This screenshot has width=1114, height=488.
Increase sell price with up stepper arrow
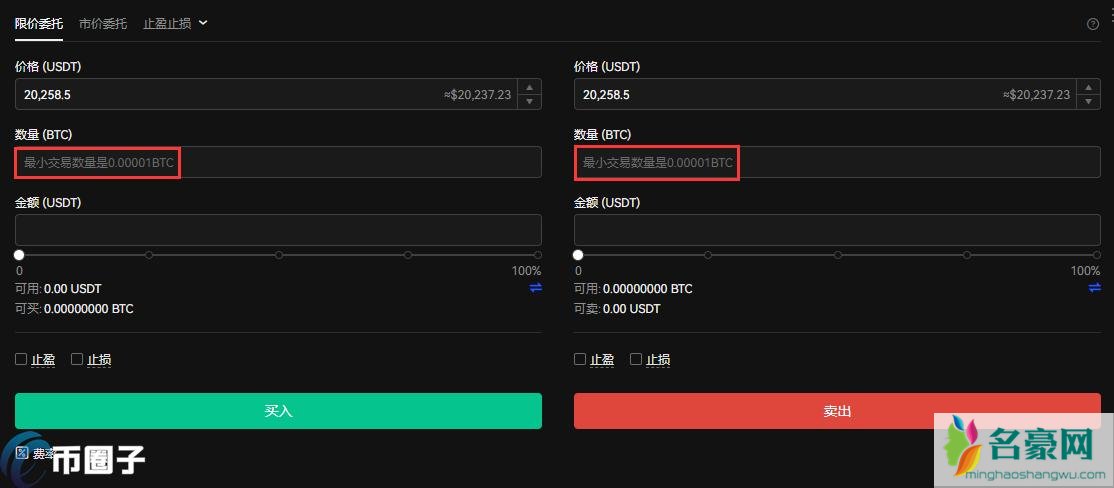(1089, 87)
